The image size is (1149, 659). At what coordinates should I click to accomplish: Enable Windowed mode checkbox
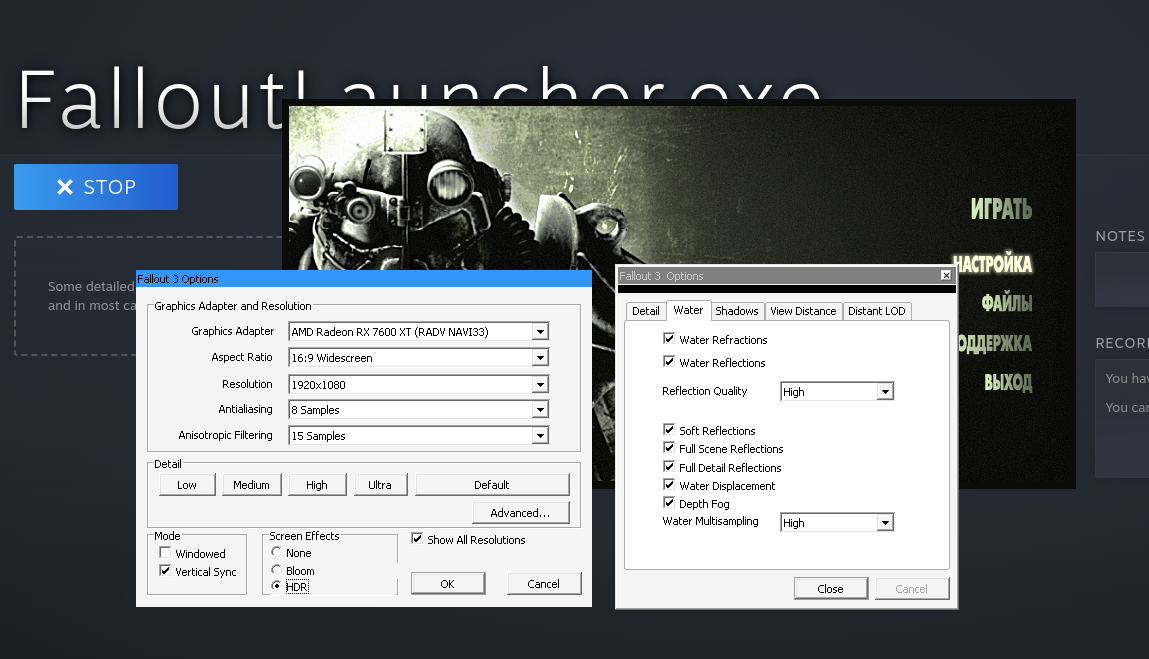pyautogui.click(x=166, y=553)
